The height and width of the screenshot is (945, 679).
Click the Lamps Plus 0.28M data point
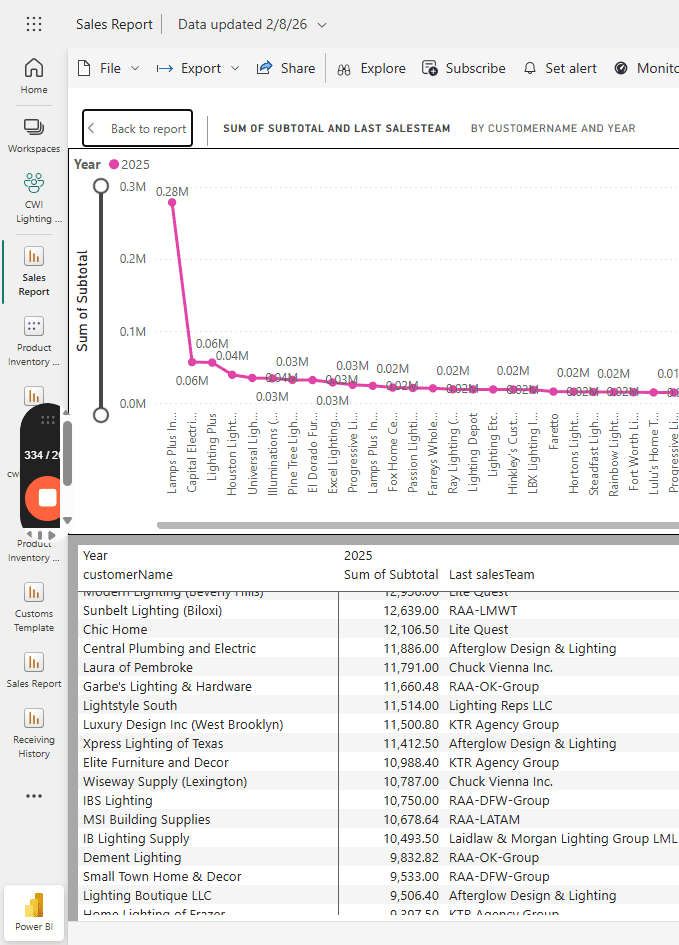[x=172, y=202]
